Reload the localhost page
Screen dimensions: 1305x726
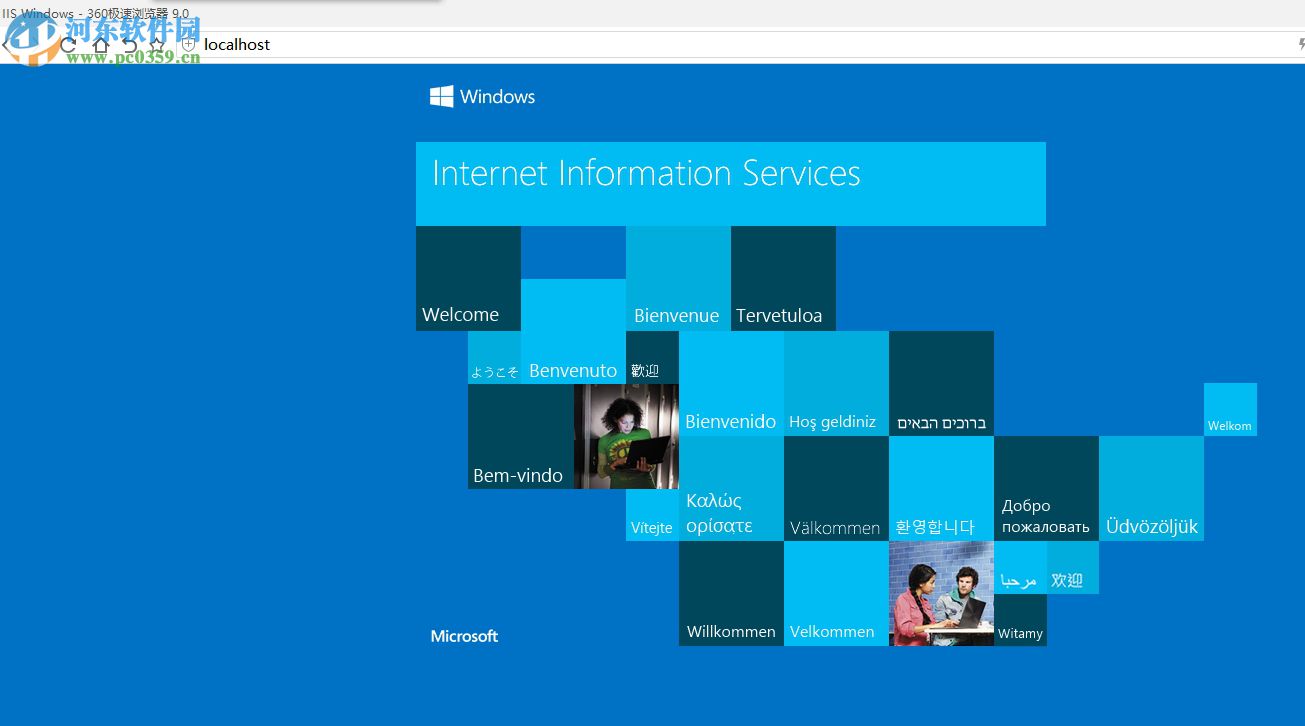pyautogui.click(x=69, y=45)
